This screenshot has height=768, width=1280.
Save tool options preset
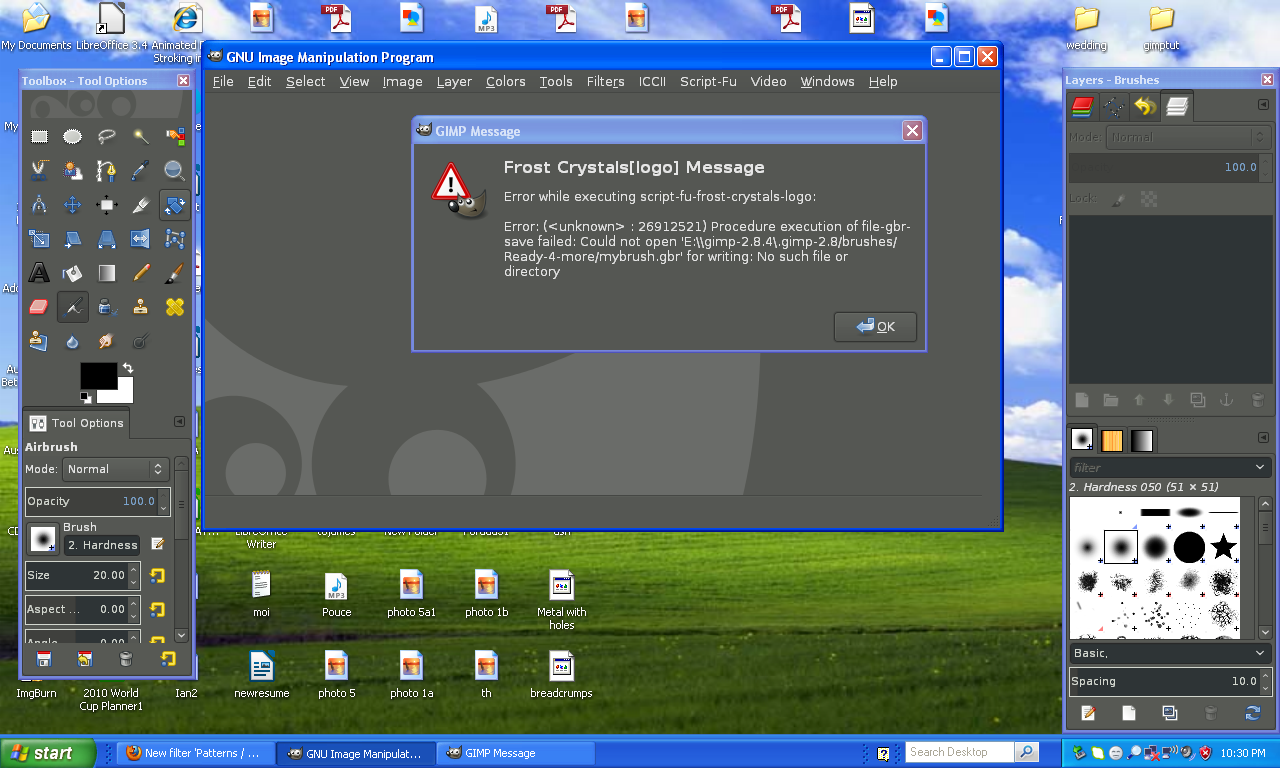[x=44, y=659]
